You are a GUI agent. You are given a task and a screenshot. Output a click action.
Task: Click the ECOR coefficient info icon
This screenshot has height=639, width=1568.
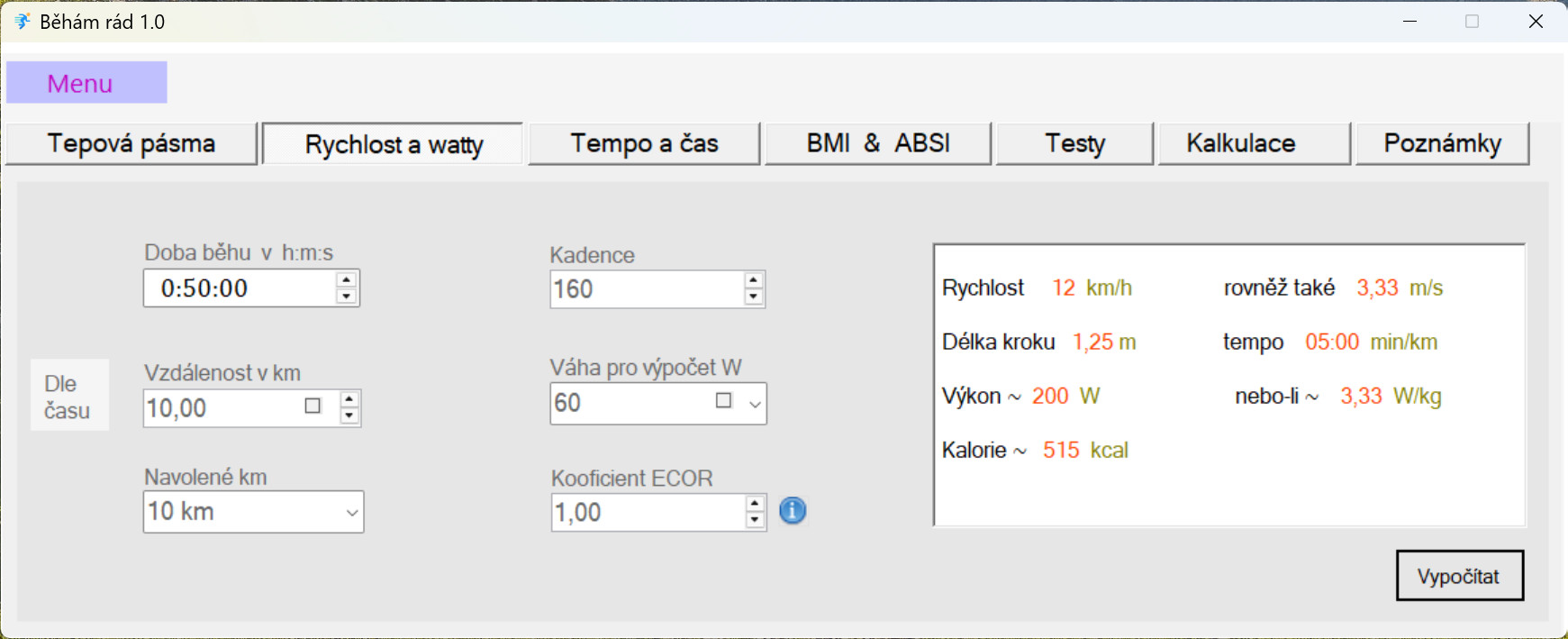click(793, 511)
